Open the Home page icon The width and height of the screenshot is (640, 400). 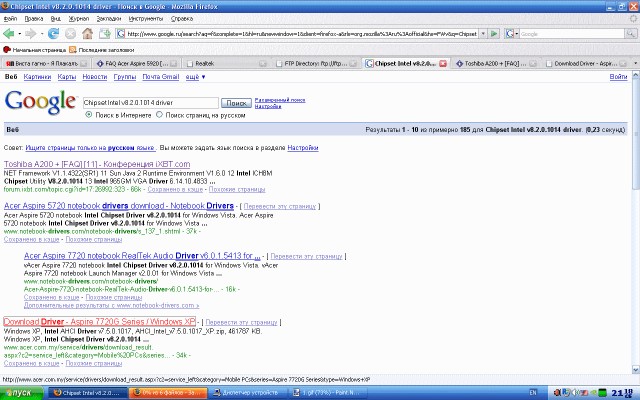tap(87, 33)
